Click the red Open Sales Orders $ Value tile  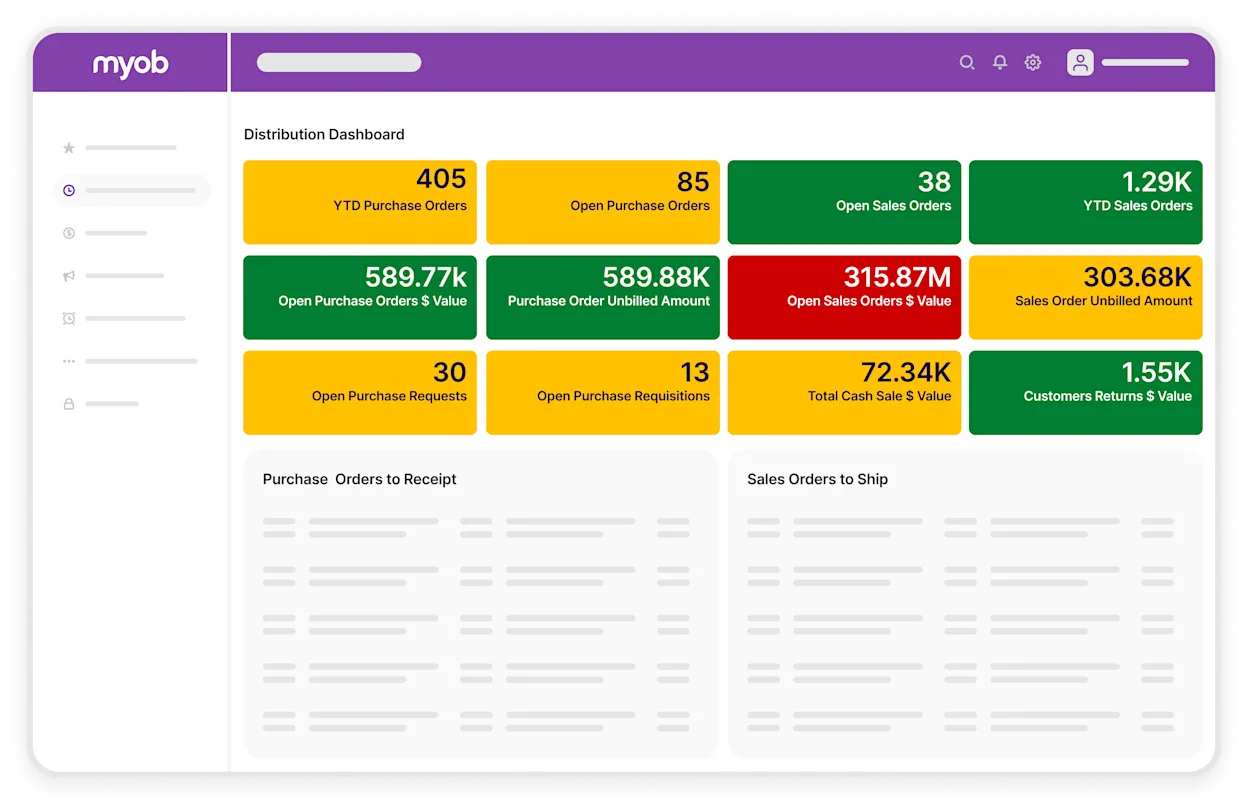coord(844,297)
